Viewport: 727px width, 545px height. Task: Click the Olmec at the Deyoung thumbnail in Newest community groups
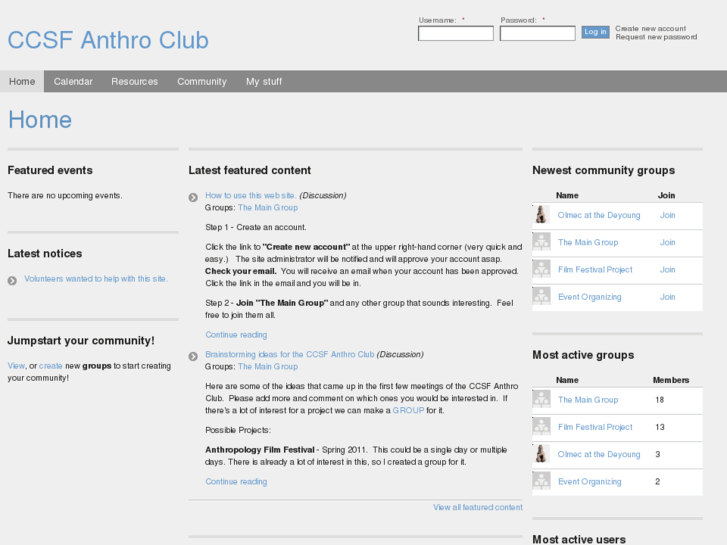(x=541, y=215)
